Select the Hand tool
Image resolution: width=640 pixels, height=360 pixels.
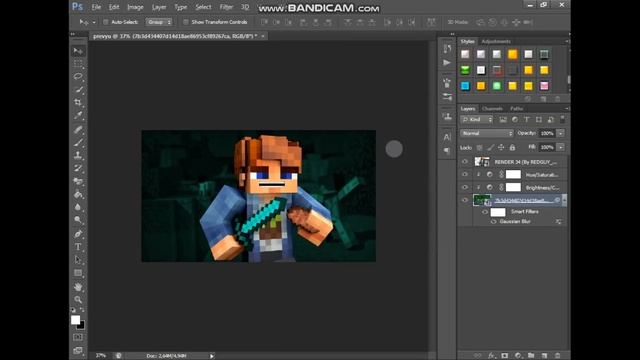point(78,287)
